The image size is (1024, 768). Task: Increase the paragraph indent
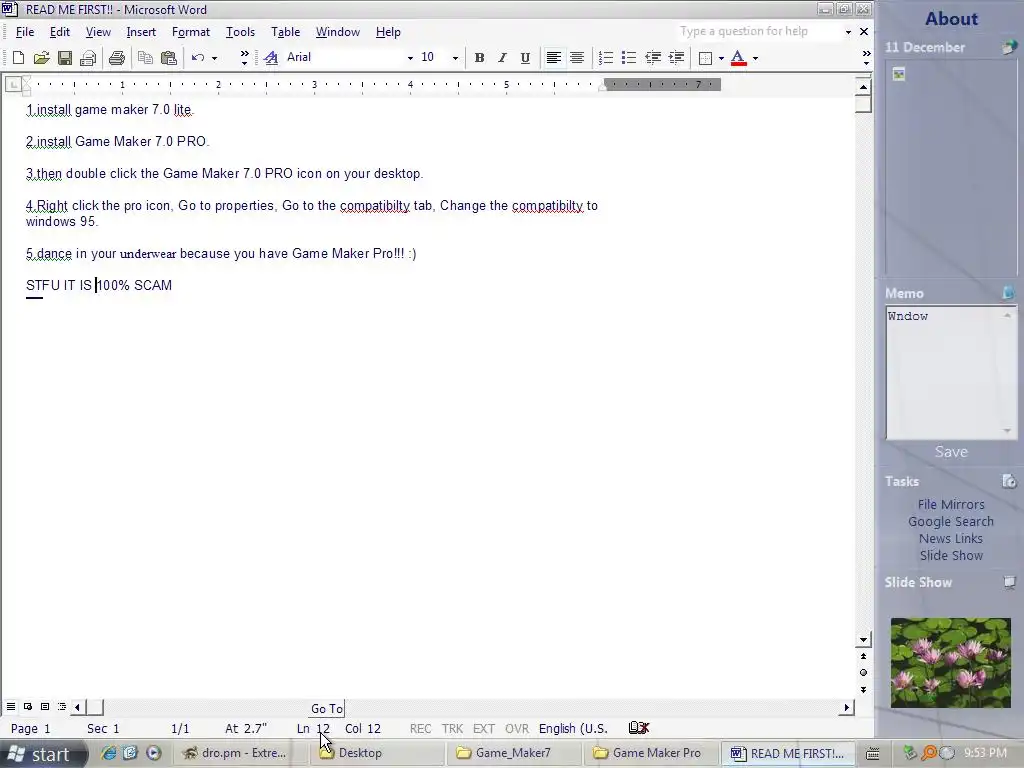point(676,58)
